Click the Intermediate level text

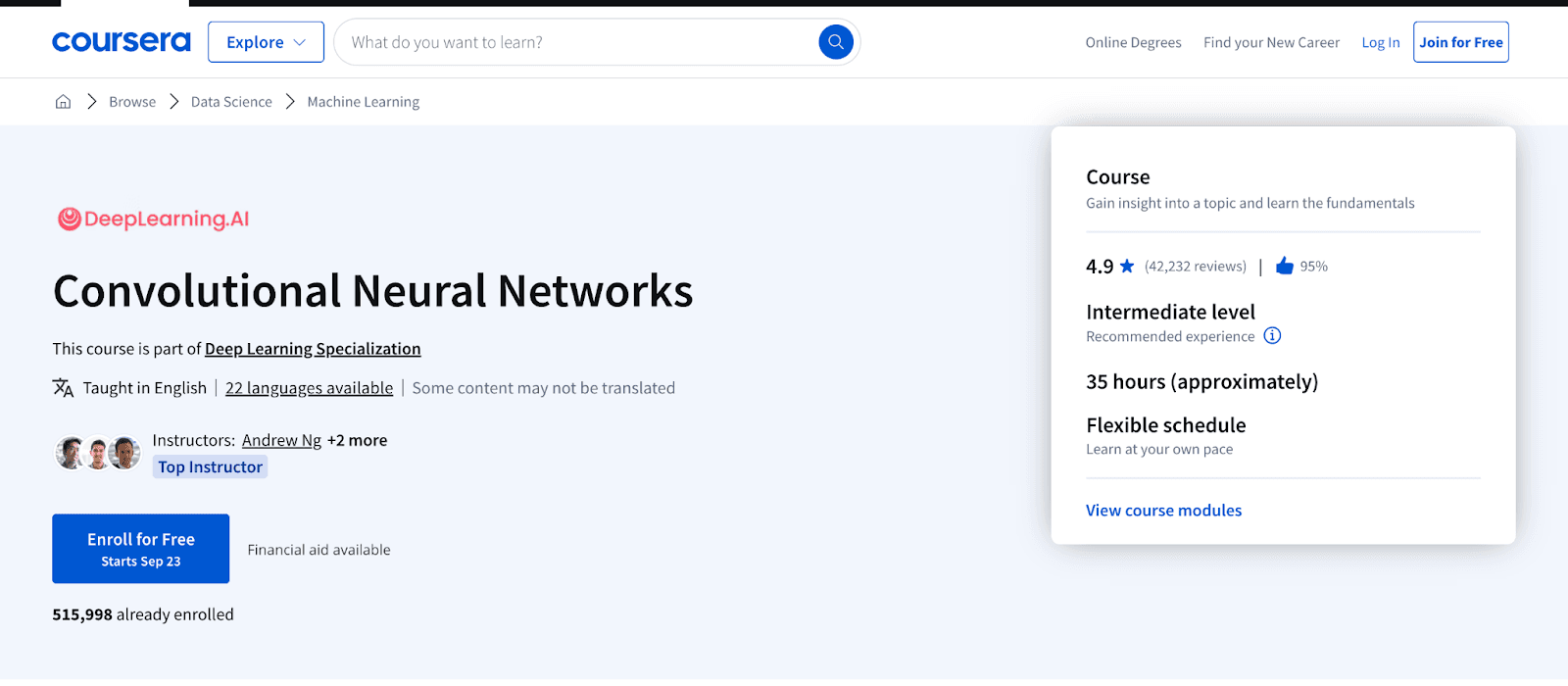tap(1170, 312)
